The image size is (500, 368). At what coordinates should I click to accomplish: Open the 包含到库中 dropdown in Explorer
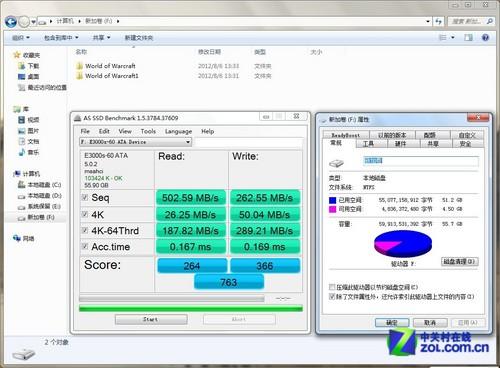61,38
